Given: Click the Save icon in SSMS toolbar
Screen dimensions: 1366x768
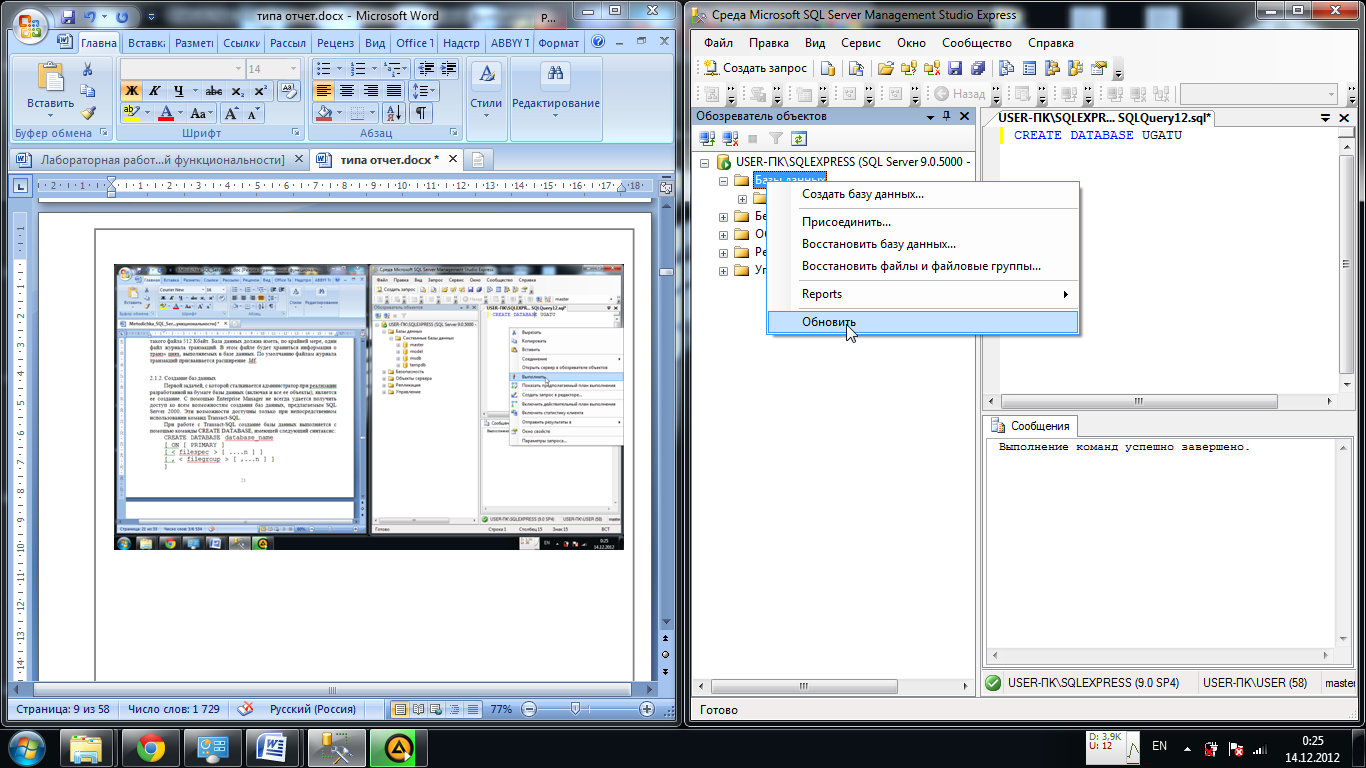Looking at the screenshot, I should click(x=955, y=68).
